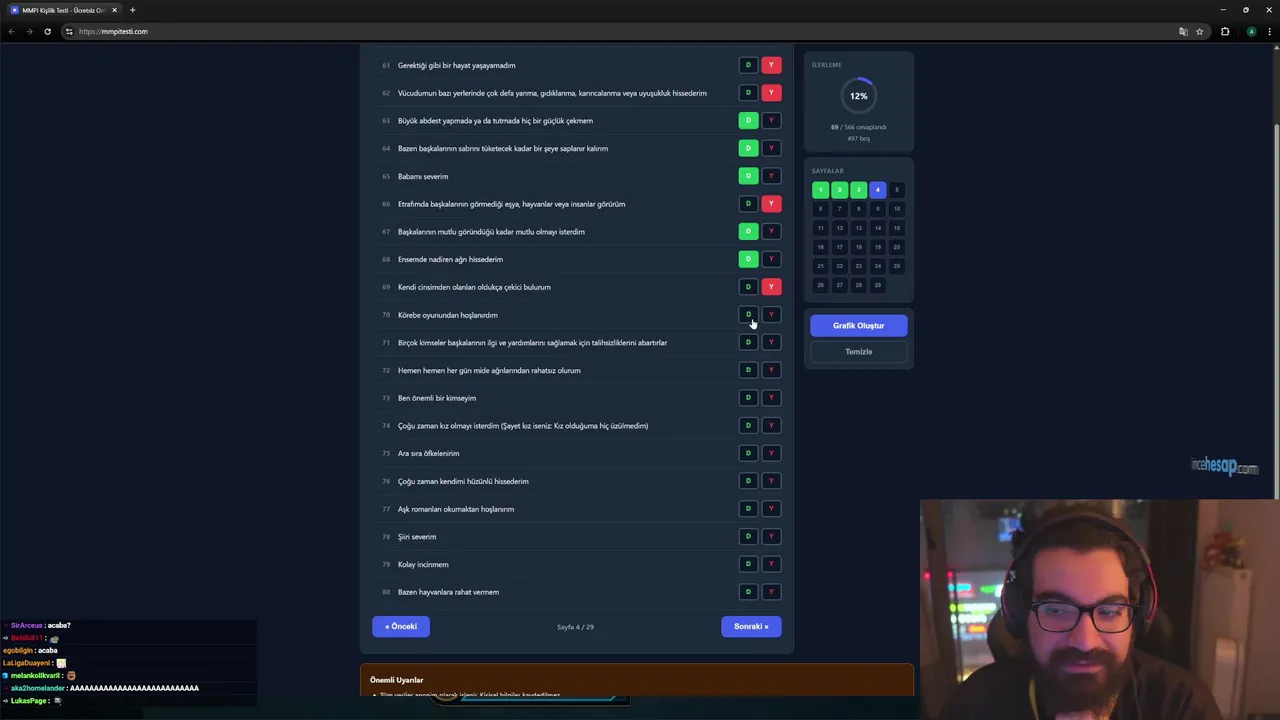Screen dimensions: 1280x720
Task: Answer Y for question 74 Çoğu zaman kız olmayı
Action: coord(771,425)
